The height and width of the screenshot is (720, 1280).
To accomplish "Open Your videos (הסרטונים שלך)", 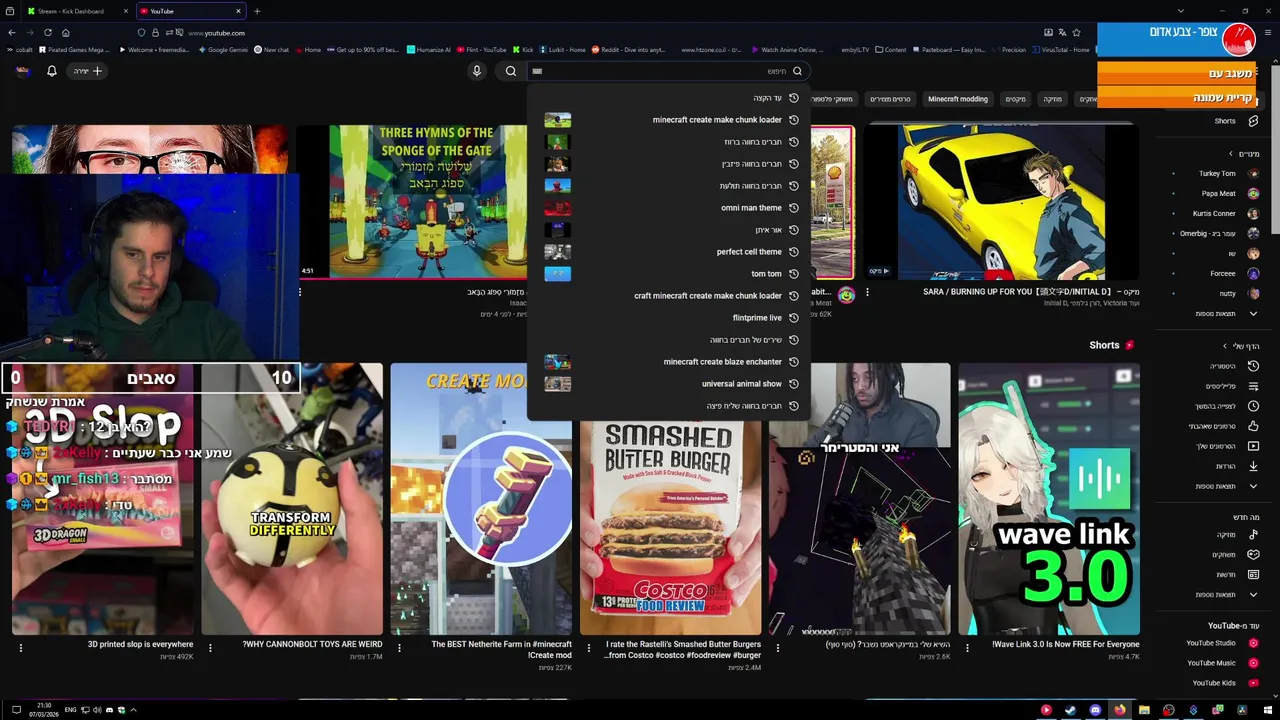I will click(1226, 446).
